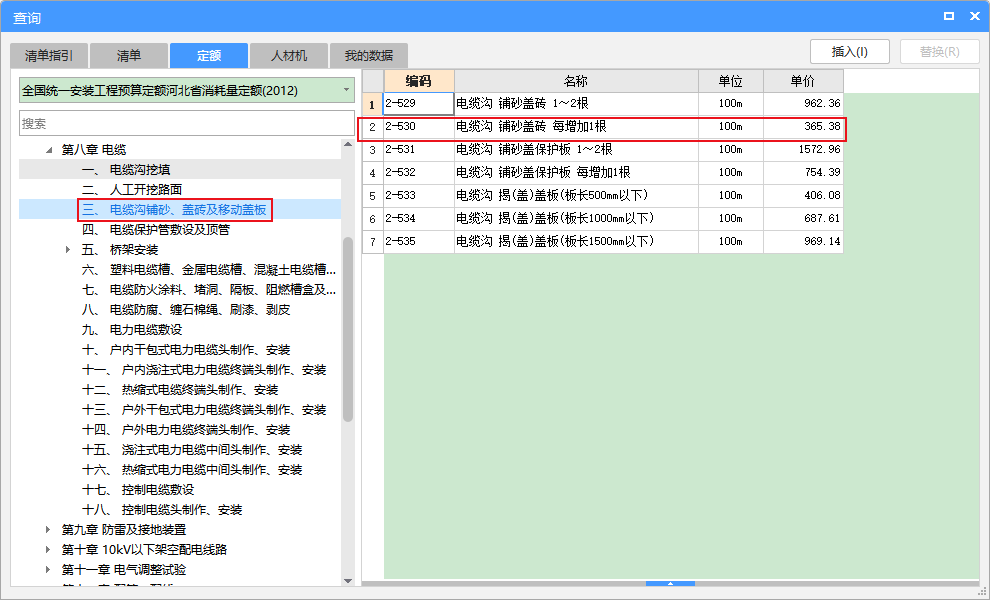Screen dimensions: 990x600
Task: Select 十一、户内浇注式电力电缆终端头制作、安装
Action: click(205, 369)
